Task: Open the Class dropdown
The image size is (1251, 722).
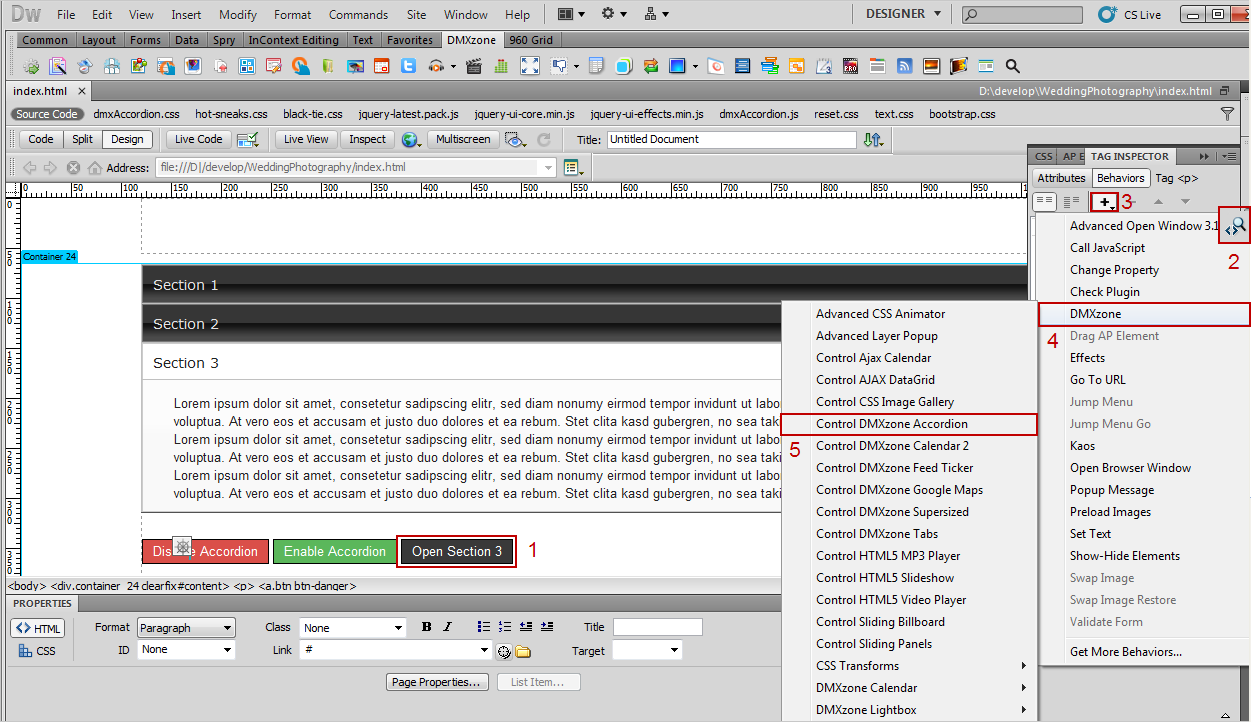Action: [353, 628]
